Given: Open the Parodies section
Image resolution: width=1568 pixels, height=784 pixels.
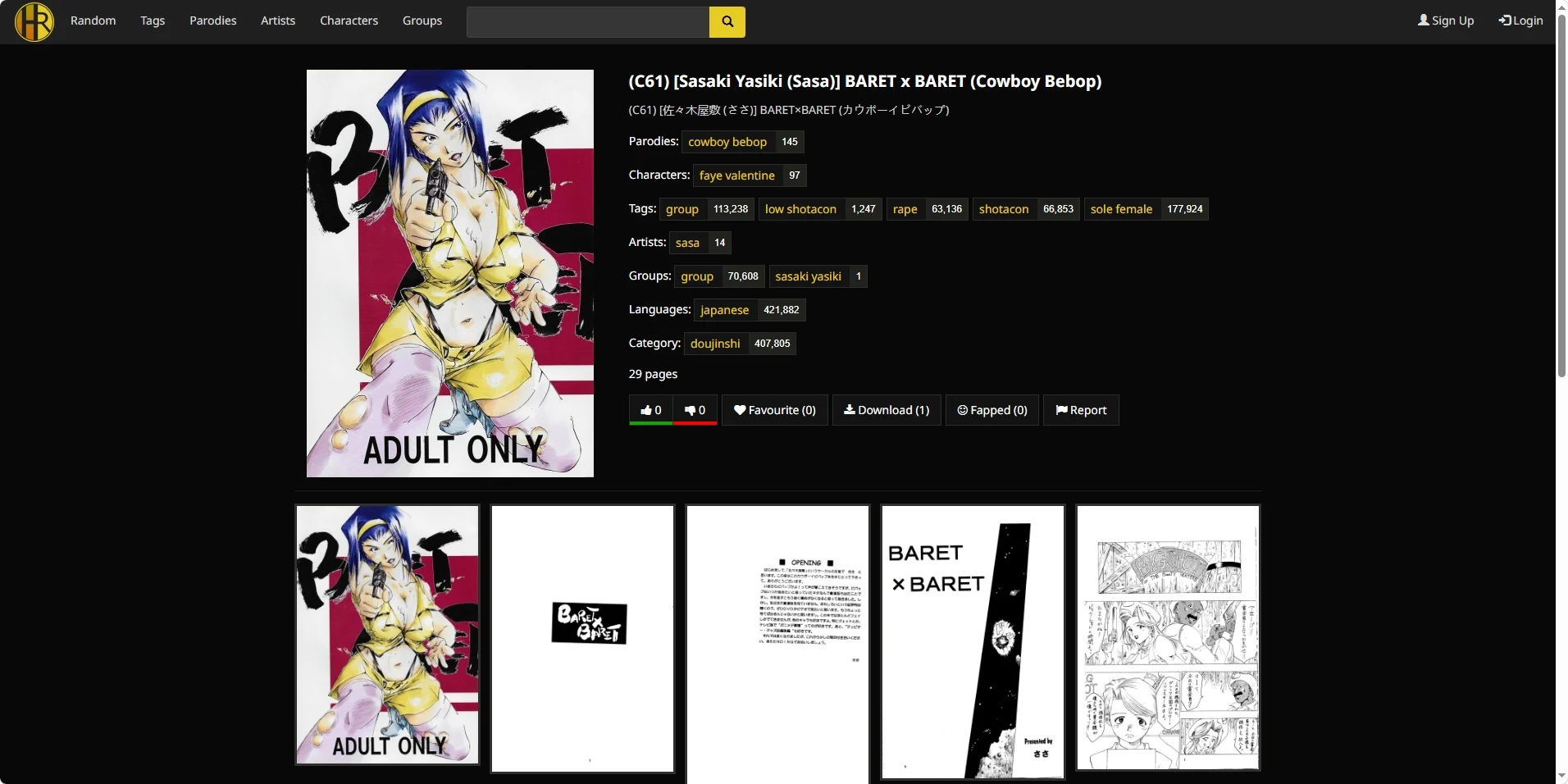Looking at the screenshot, I should (213, 21).
